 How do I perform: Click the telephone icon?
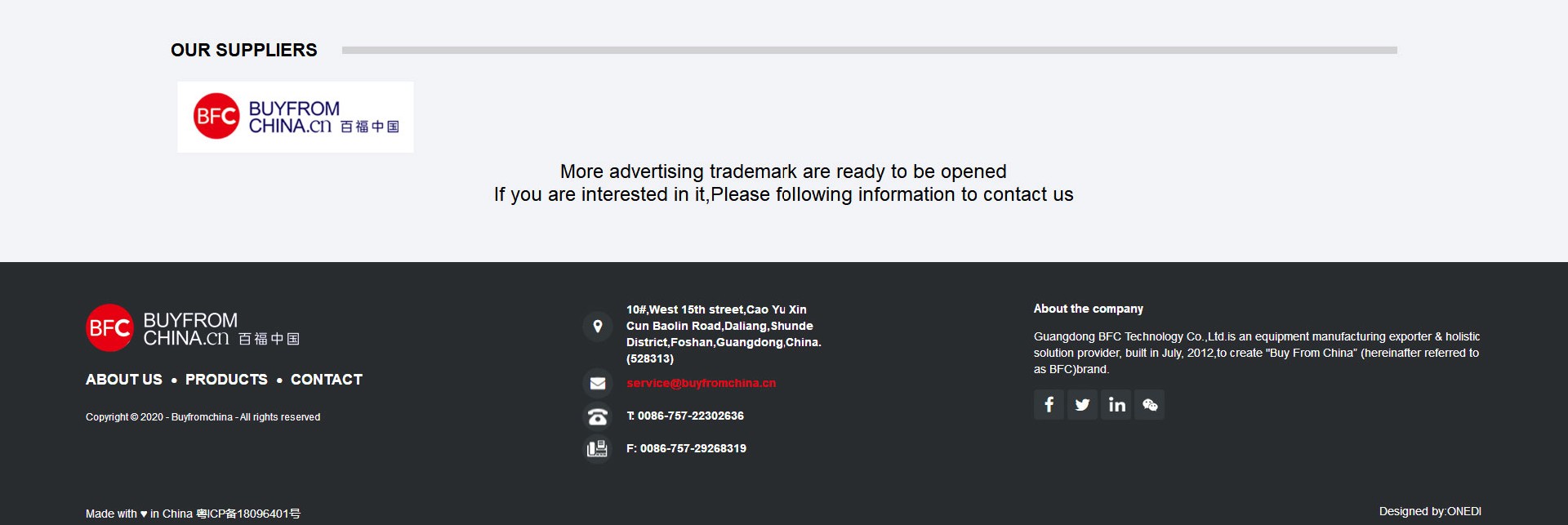(x=598, y=416)
